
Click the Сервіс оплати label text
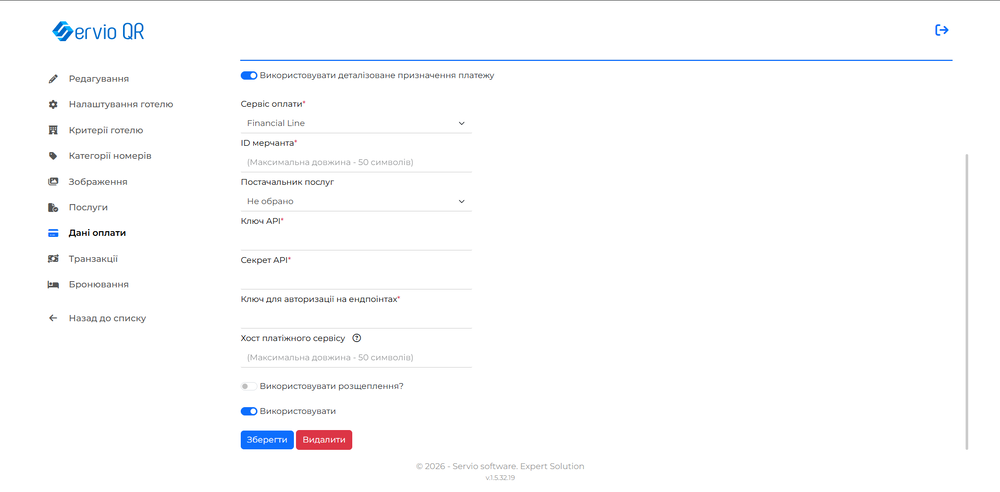pos(273,103)
